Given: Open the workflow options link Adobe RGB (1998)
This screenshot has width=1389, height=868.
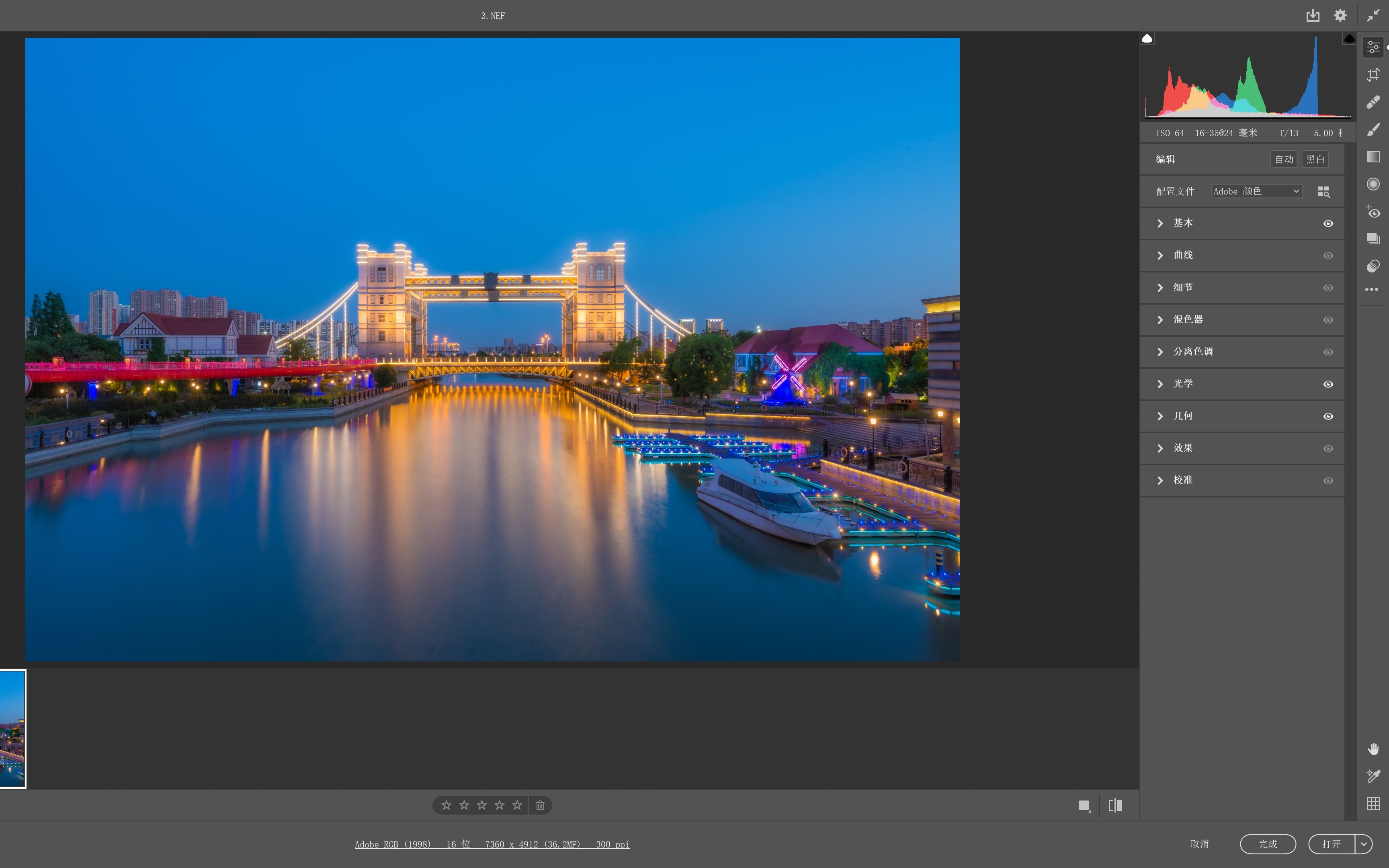Looking at the screenshot, I should [x=492, y=844].
